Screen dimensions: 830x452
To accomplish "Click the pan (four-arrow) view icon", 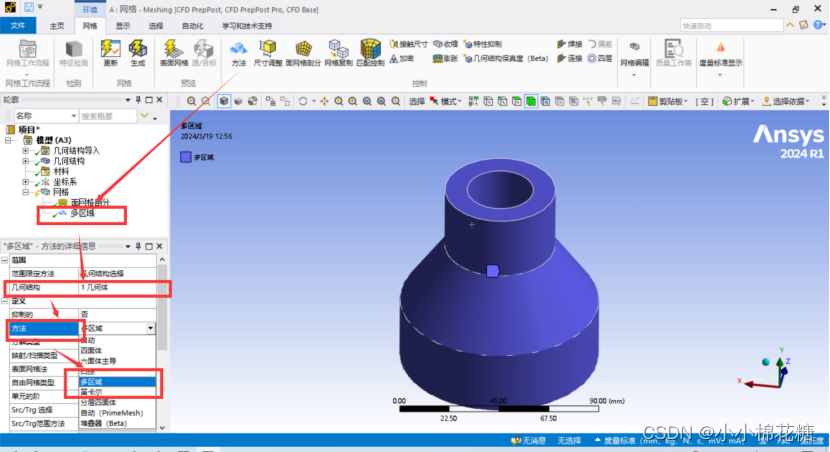I will point(324,101).
